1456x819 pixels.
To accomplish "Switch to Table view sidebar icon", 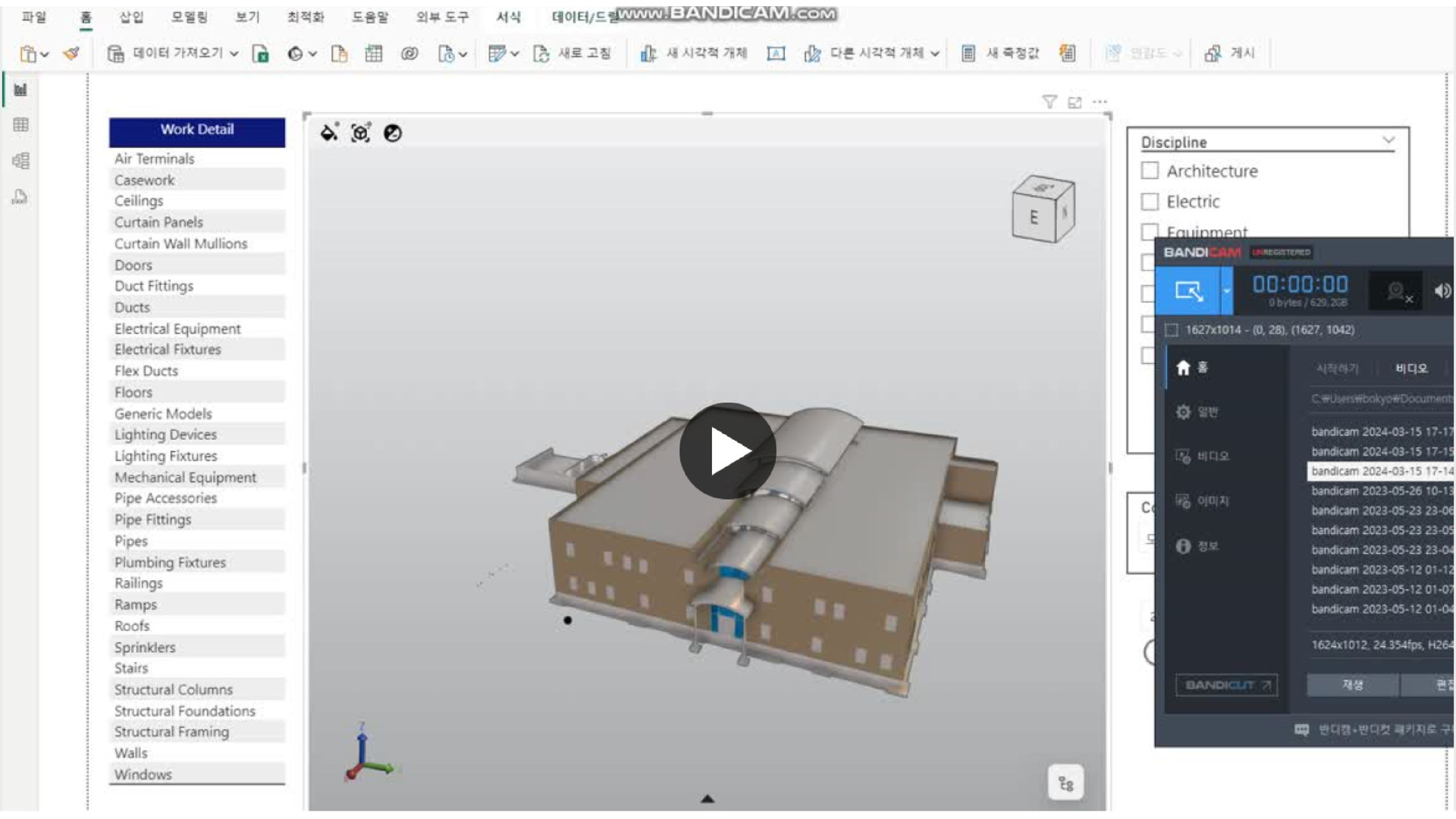I will point(20,124).
